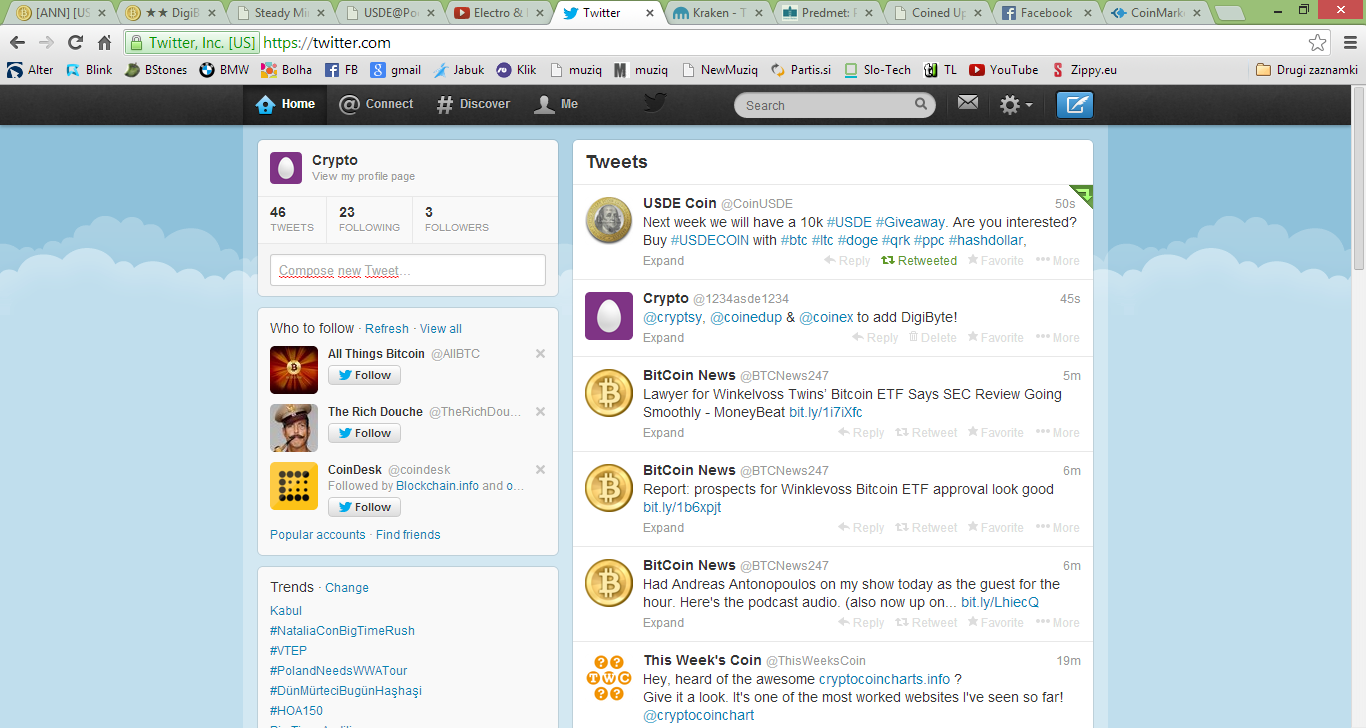View the 46 Tweets count
Viewport: 1366px width, 728px height.
[292, 219]
